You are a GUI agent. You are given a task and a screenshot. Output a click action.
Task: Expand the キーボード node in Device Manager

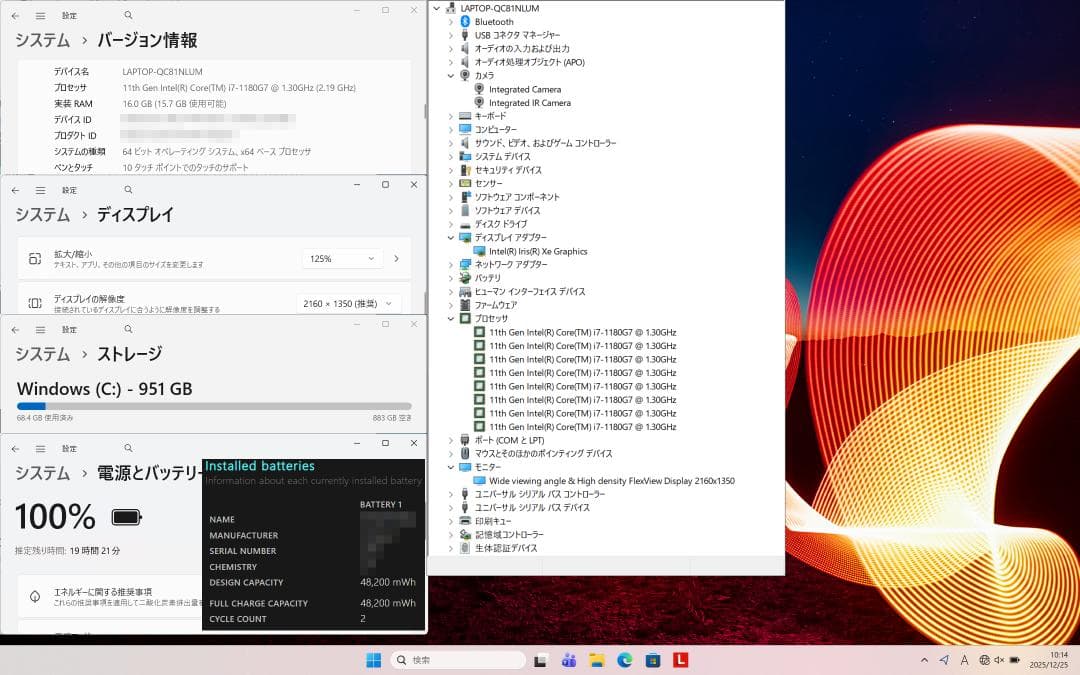click(x=452, y=116)
